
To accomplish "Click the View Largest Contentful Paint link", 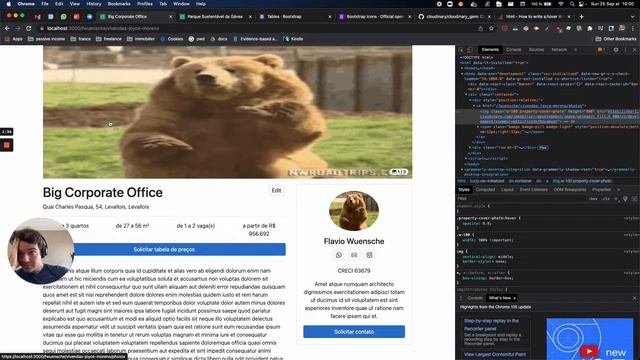I will click(x=495, y=354).
